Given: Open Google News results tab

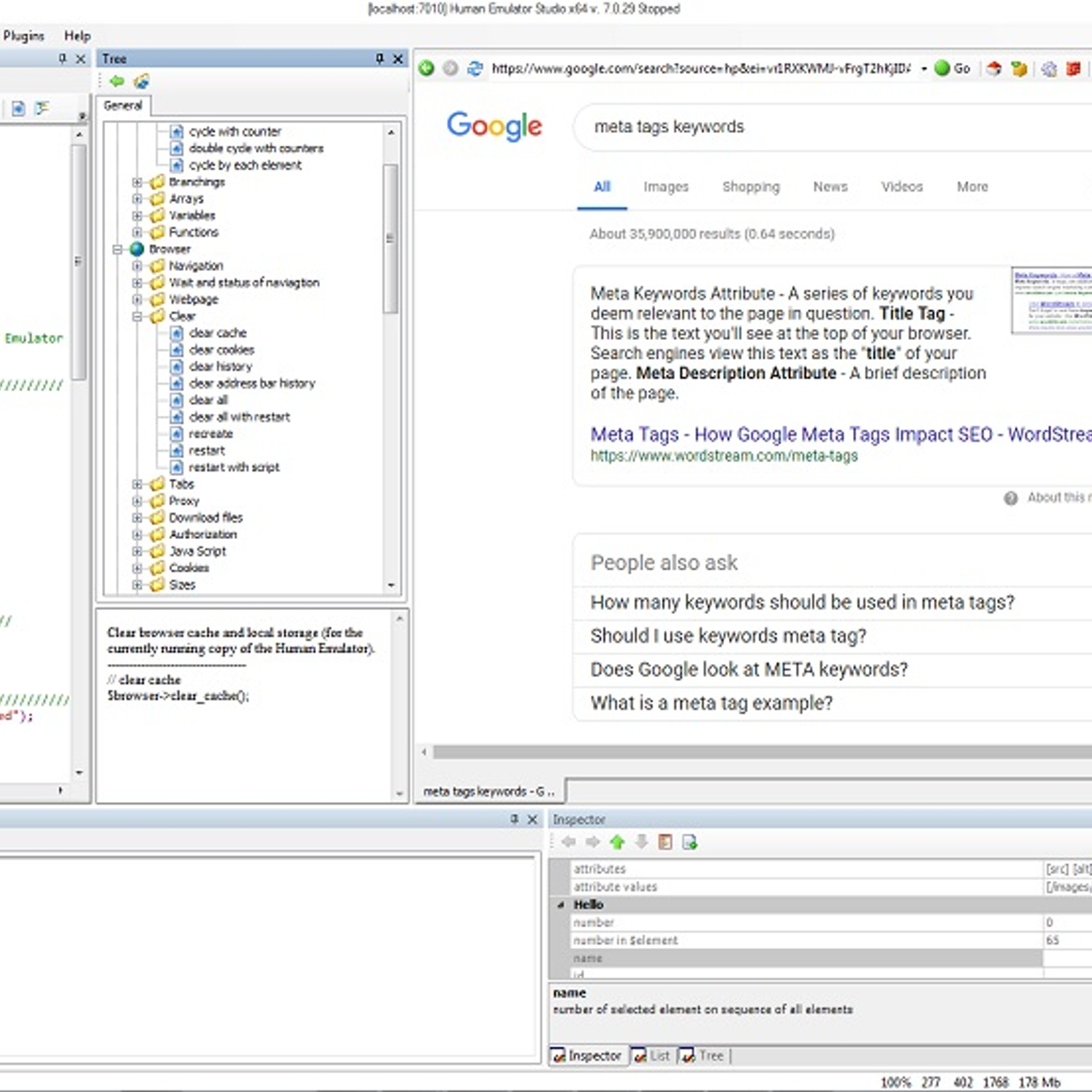Looking at the screenshot, I should 830,186.
